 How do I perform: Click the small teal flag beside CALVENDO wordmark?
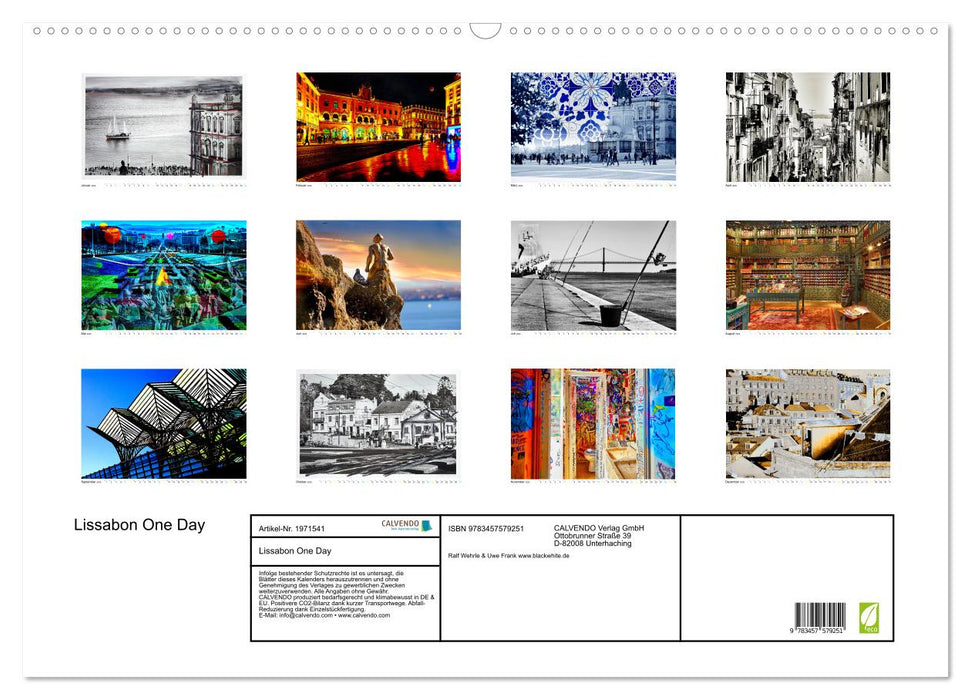427,525
